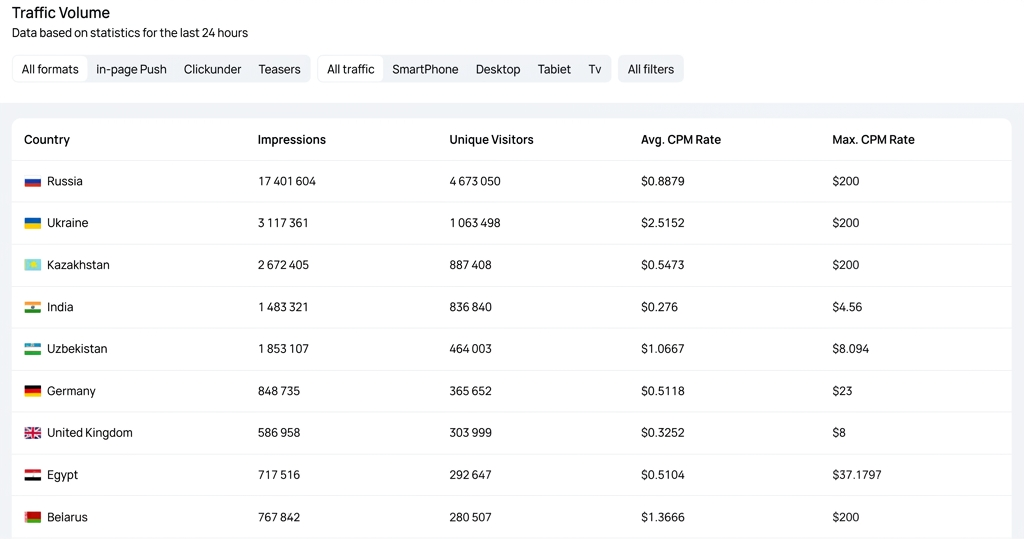Click the Uzbekistan flag icon
1024x539 pixels.
(33, 349)
